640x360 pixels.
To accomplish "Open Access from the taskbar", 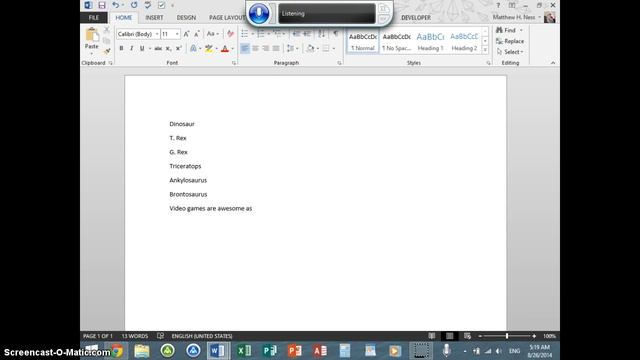I will coord(320,351).
